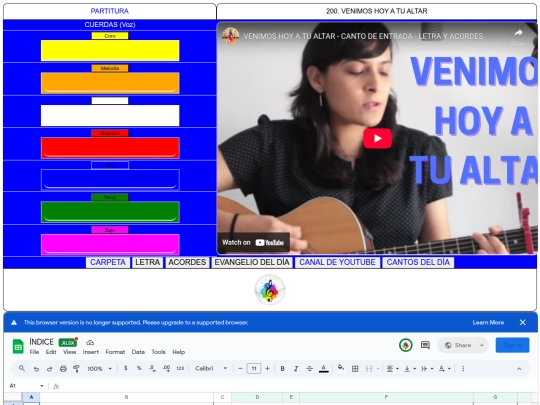This screenshot has height=405, width=540.
Task: Play the YouTube video
Action: click(x=377, y=138)
